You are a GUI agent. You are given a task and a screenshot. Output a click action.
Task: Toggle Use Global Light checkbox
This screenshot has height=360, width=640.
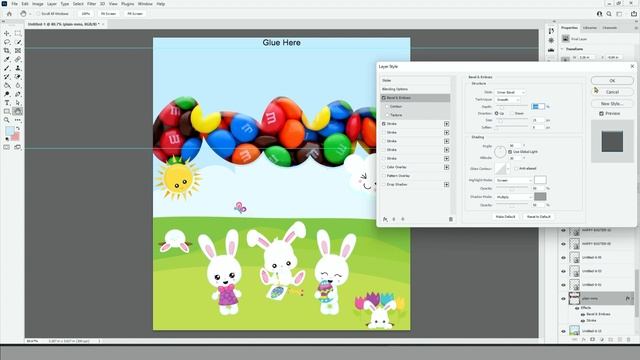510,152
